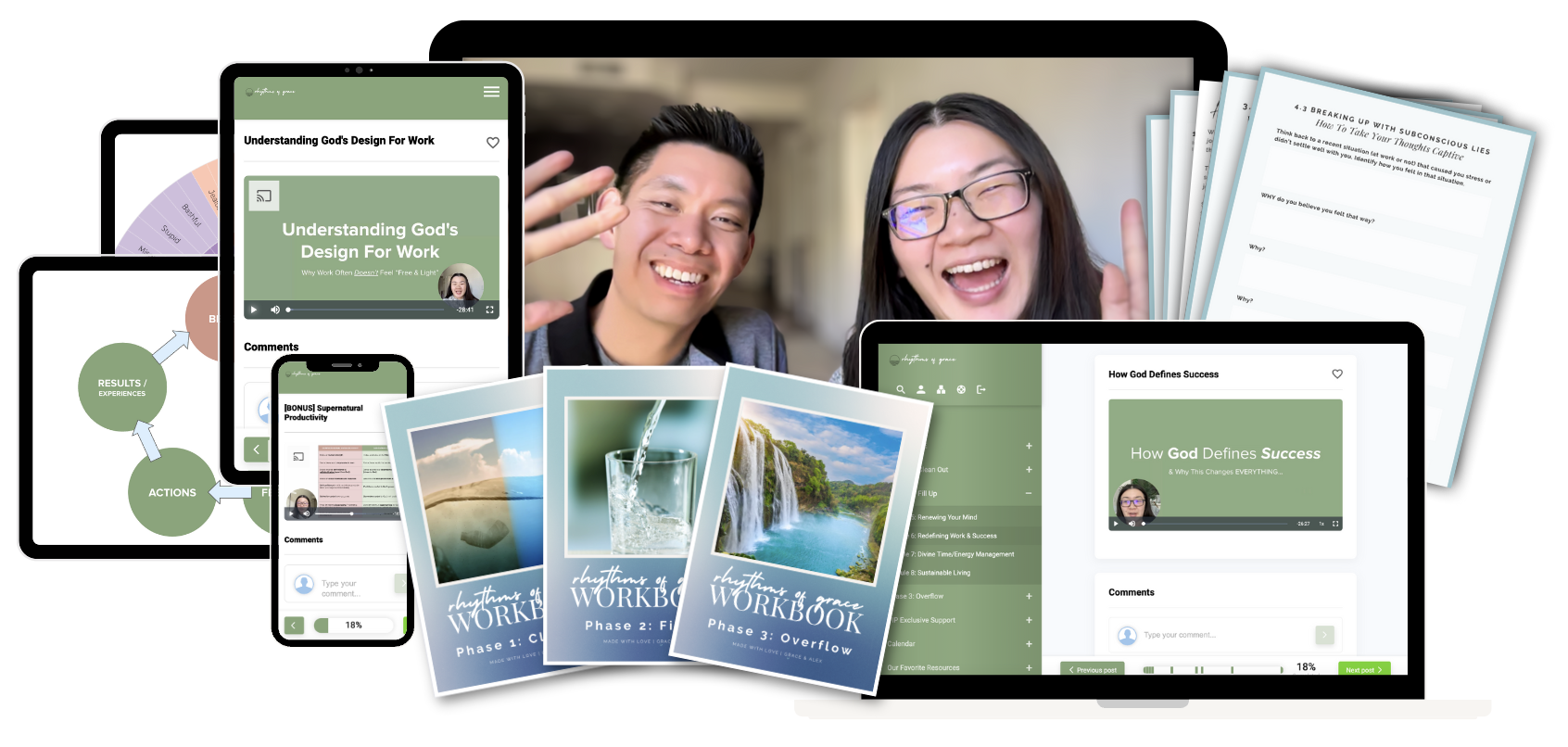Click the logout icon in the laptop sidebar

(x=981, y=390)
